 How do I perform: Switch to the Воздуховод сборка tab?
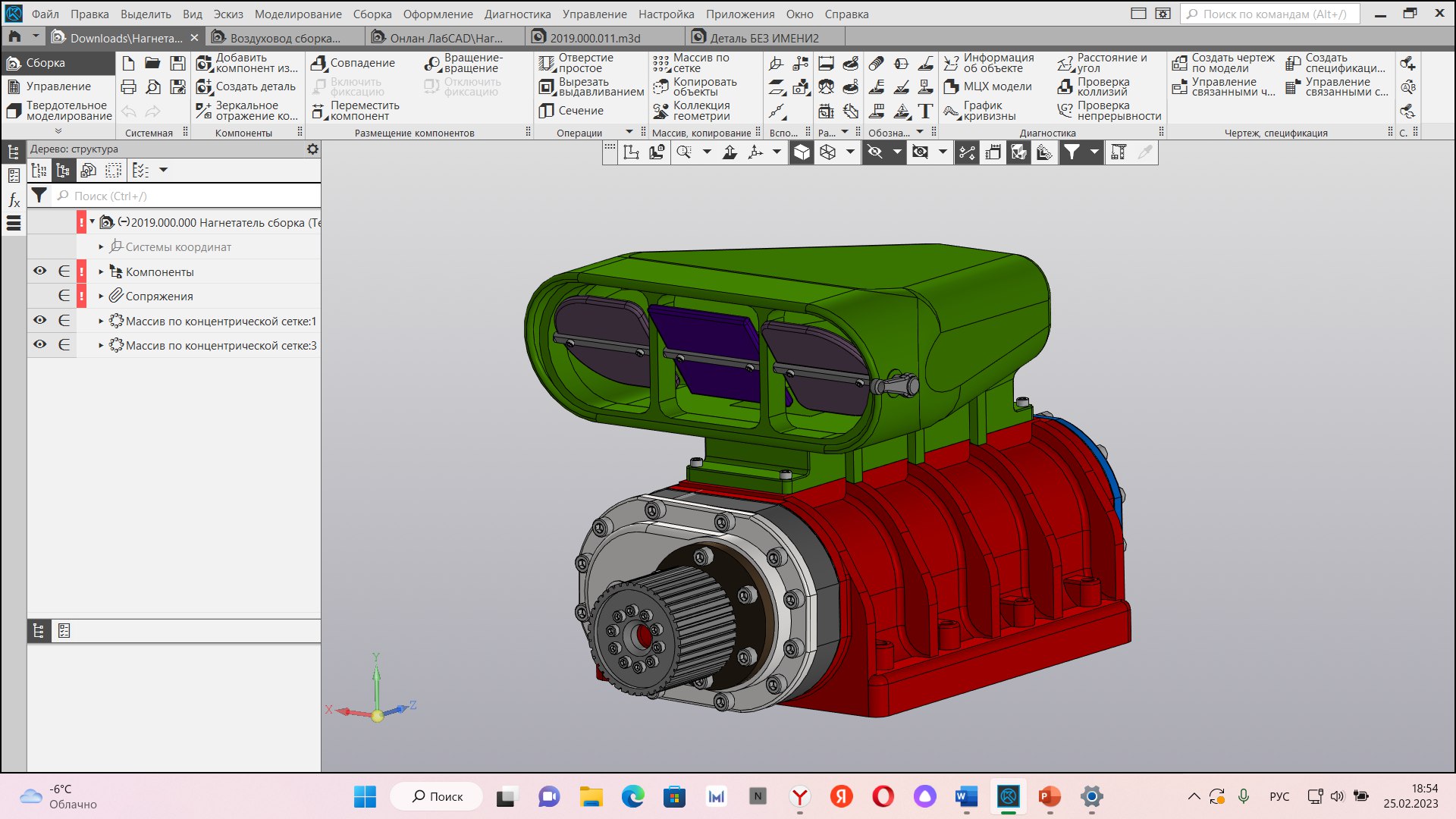(x=284, y=38)
